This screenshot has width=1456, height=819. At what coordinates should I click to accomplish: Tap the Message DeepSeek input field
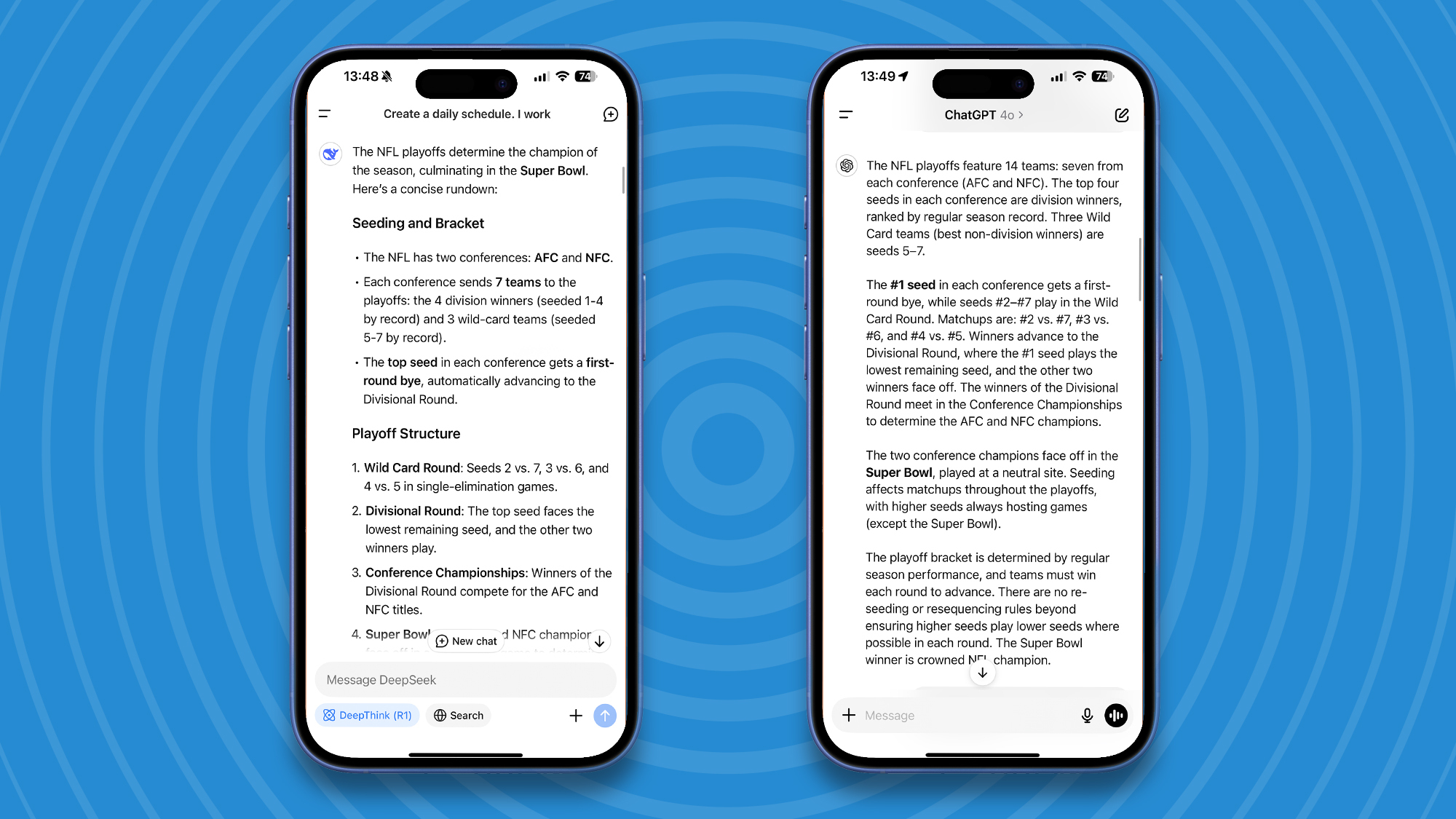(x=467, y=680)
